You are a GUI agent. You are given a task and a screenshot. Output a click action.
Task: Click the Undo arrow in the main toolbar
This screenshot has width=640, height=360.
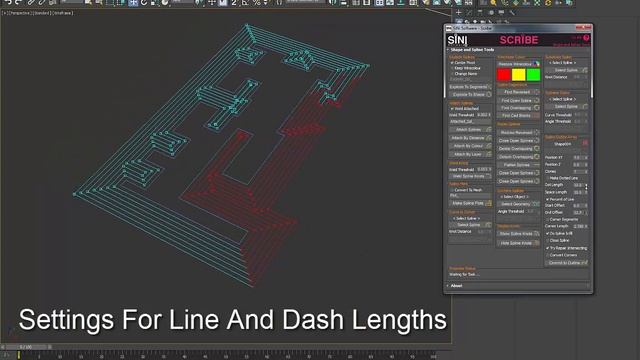[8, 2]
